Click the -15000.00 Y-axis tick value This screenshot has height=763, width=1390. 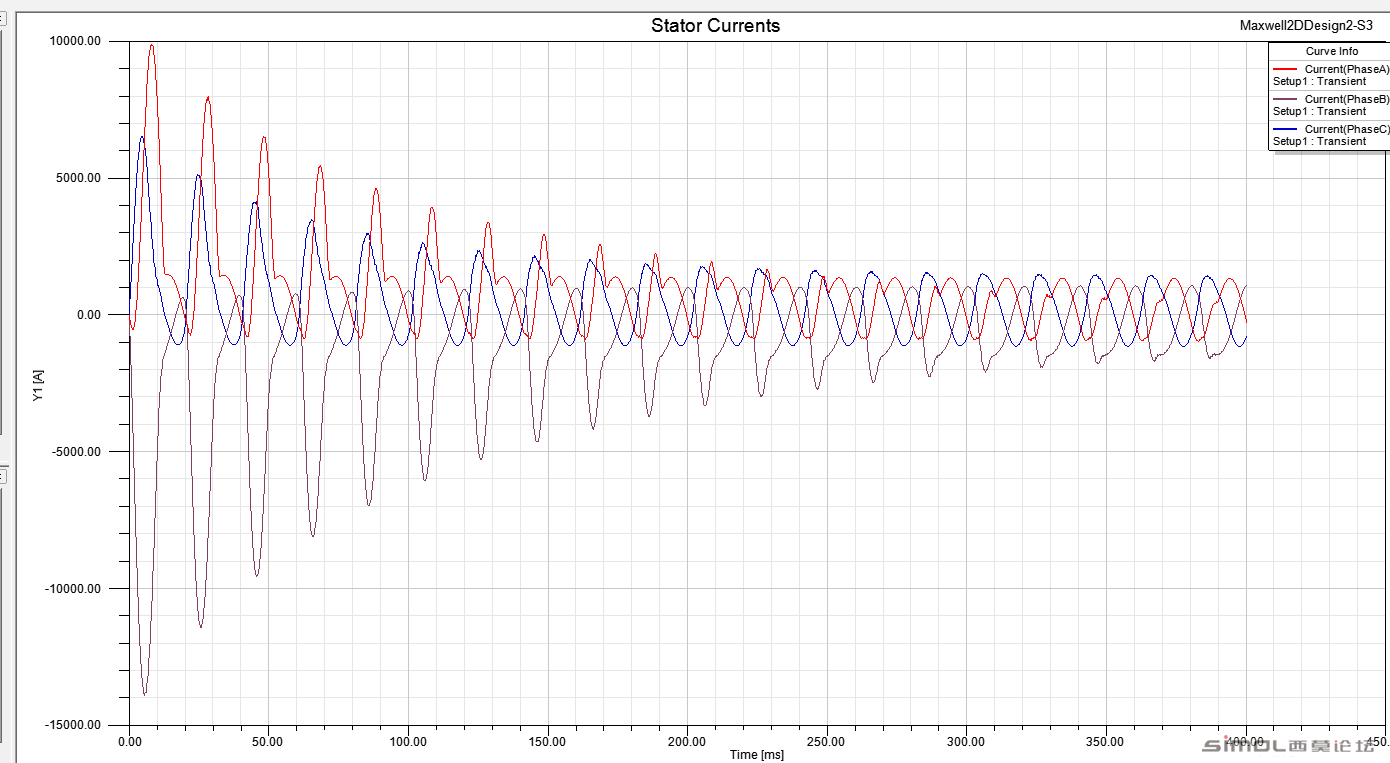(x=74, y=724)
